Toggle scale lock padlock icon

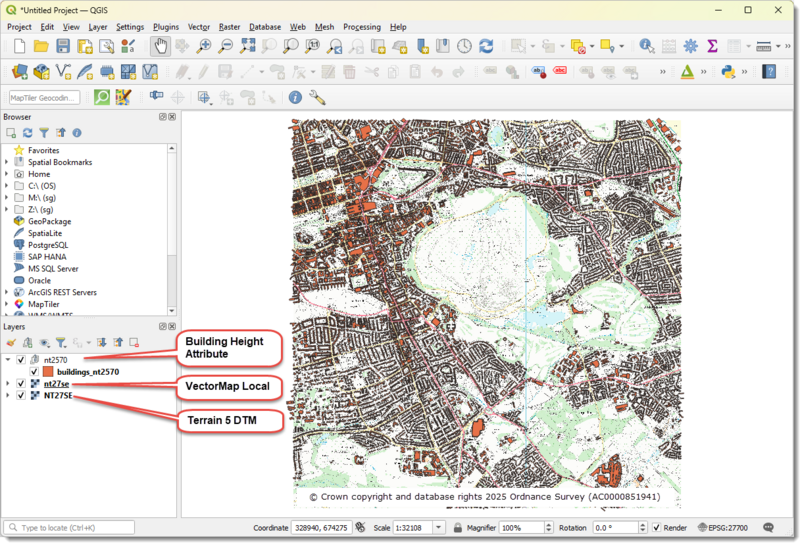point(458,528)
